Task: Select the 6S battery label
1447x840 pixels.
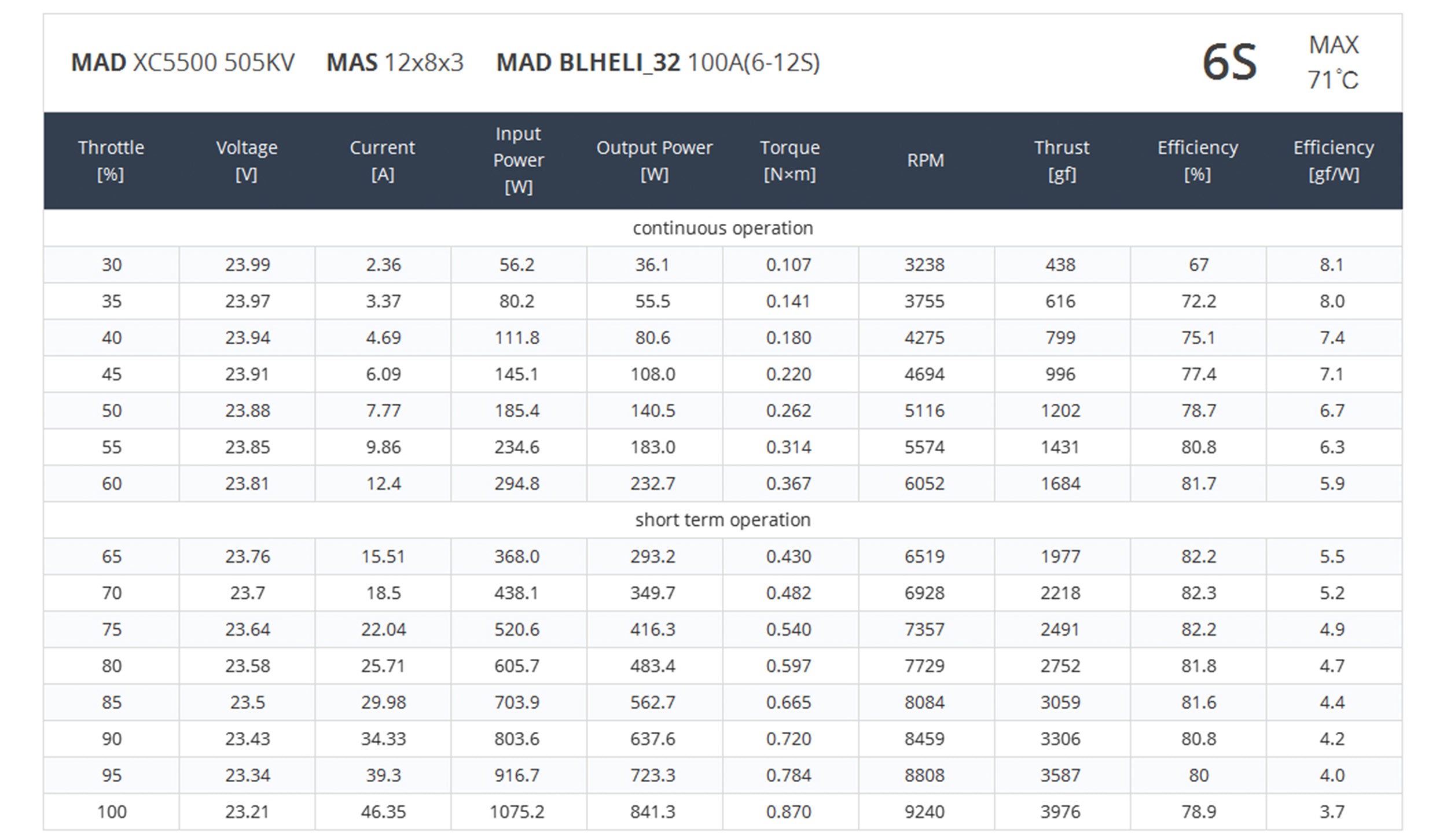Action: click(1229, 62)
